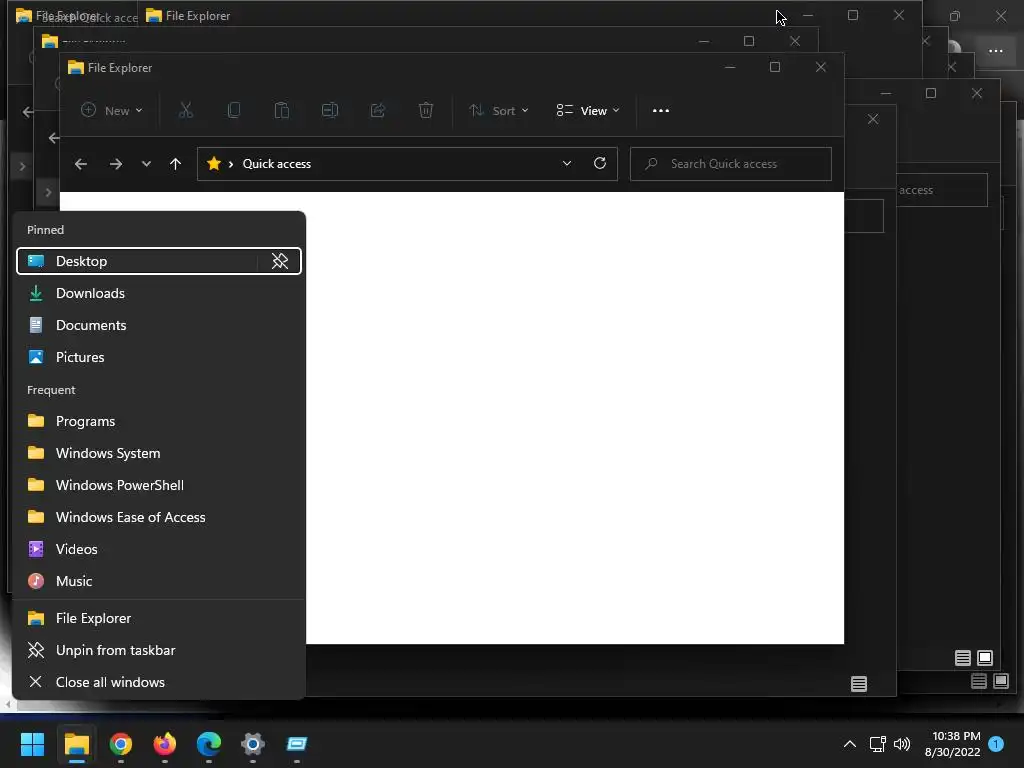Click the Delete trash icon in toolbar

[x=426, y=110]
